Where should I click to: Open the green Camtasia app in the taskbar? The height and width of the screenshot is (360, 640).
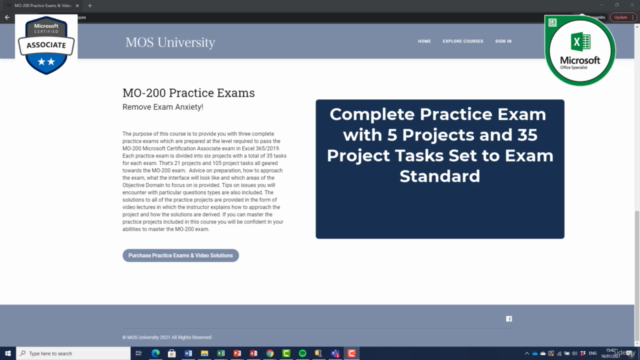(x=286, y=353)
